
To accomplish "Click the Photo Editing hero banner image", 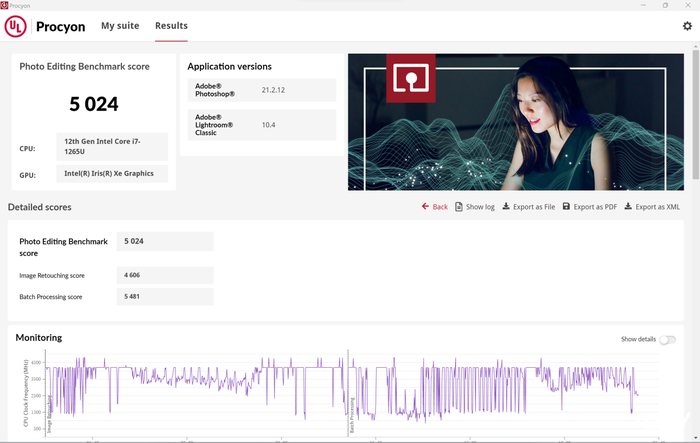I will click(515, 121).
